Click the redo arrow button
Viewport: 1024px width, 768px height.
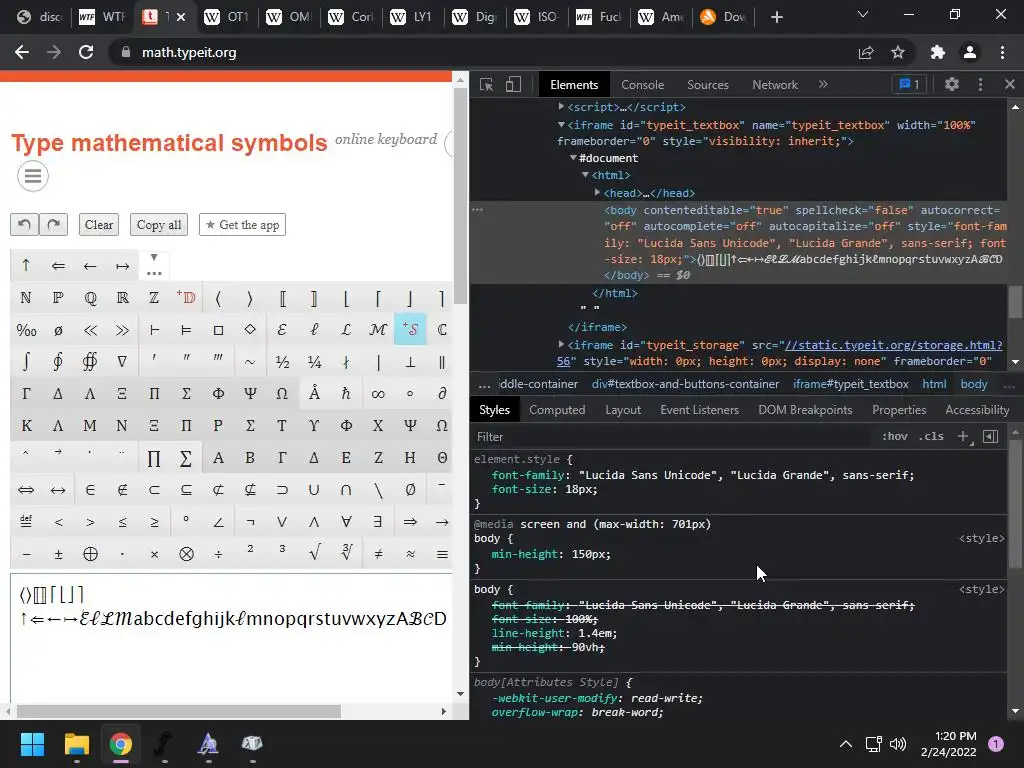pyautogui.click(x=54, y=225)
